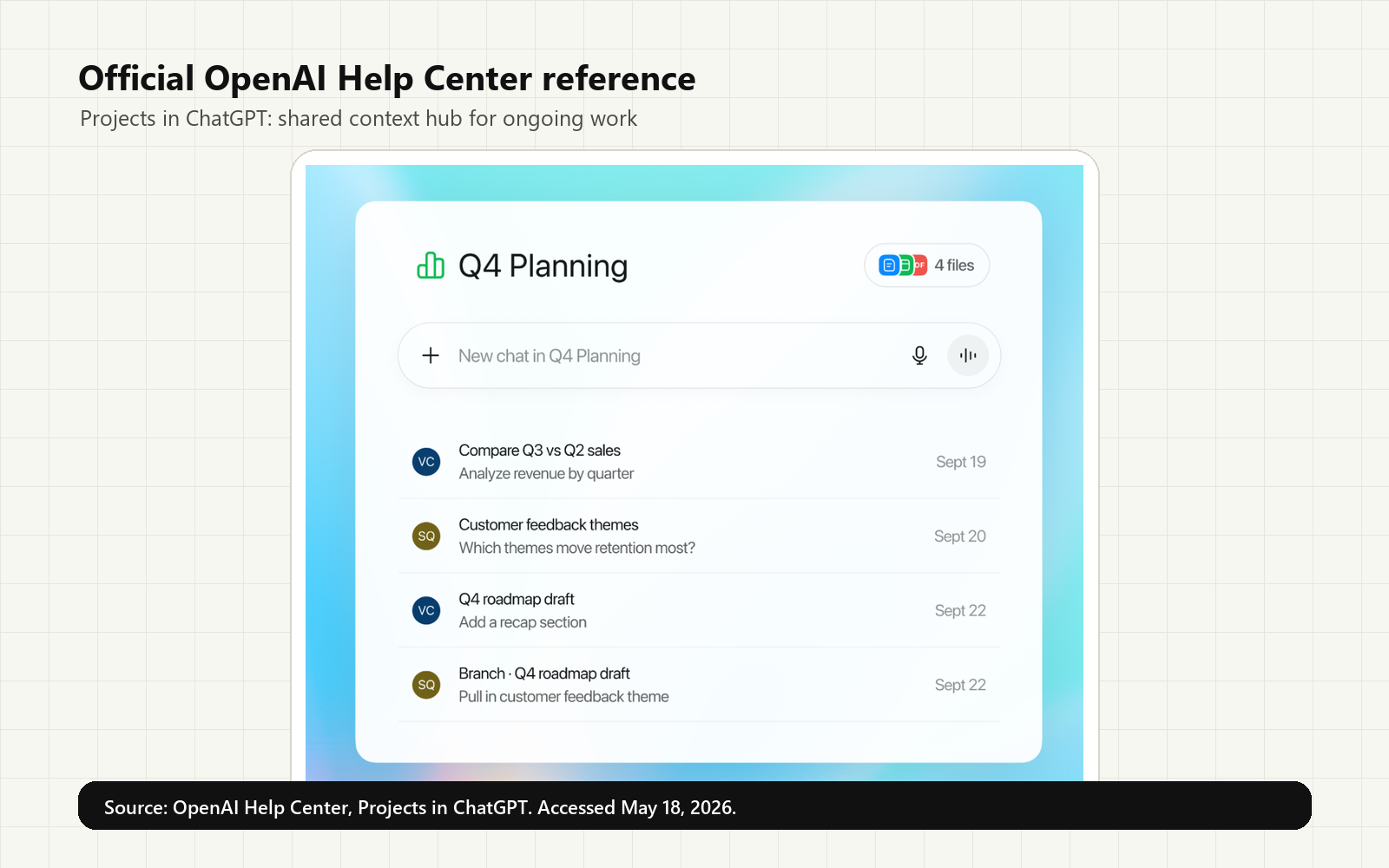Start voice mode with the waveform icon
Screen dimensions: 1389x868
pos(968,355)
